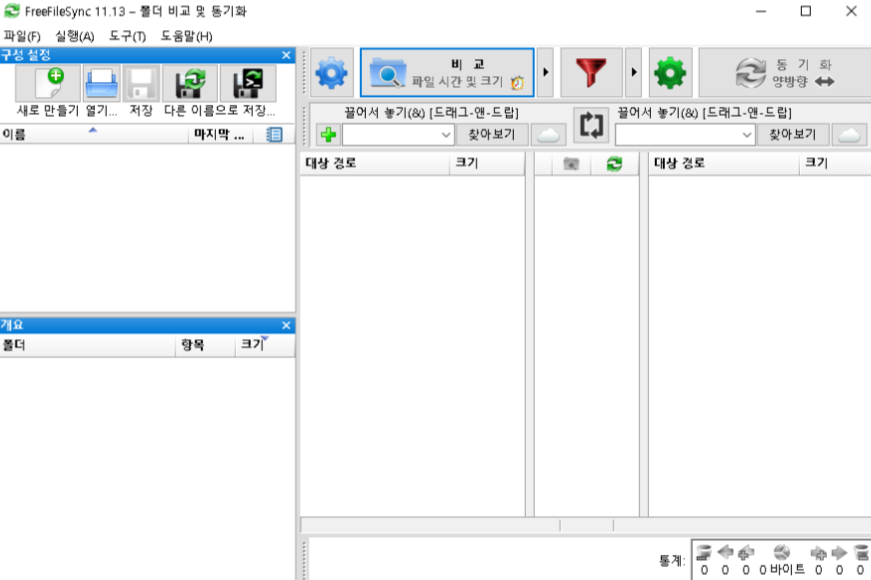The height and width of the screenshot is (580, 871).
Task: Click left folder 찾아보기 browse button
Action: pos(492,134)
